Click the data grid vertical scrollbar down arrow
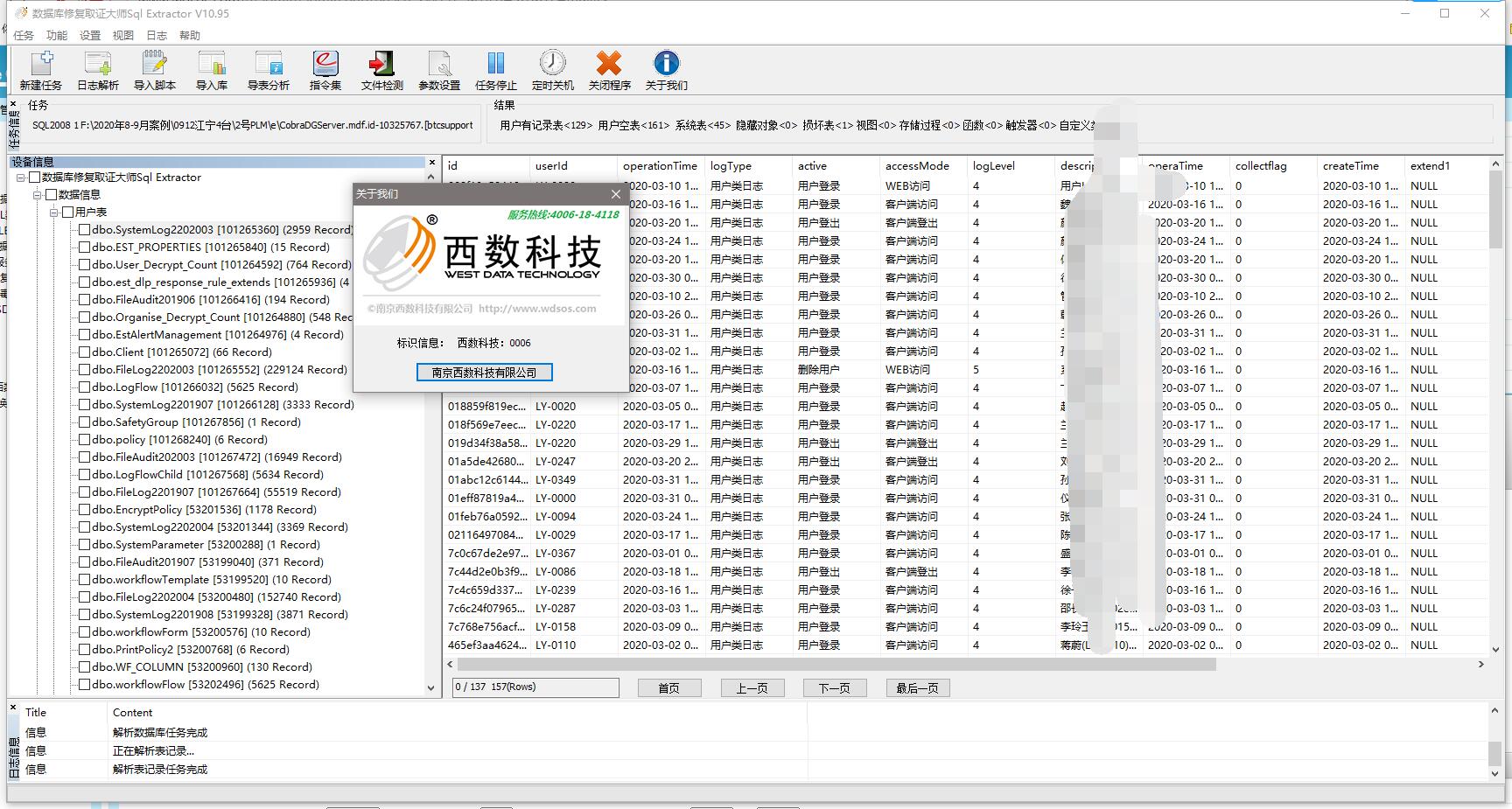Image resolution: width=1512 pixels, height=809 pixels. 1495,650
